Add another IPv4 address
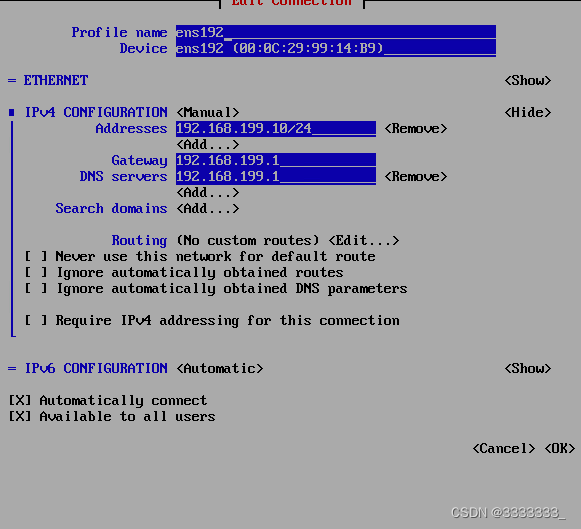Image resolution: width=581 pixels, height=529 pixels. pyautogui.click(x=208, y=144)
